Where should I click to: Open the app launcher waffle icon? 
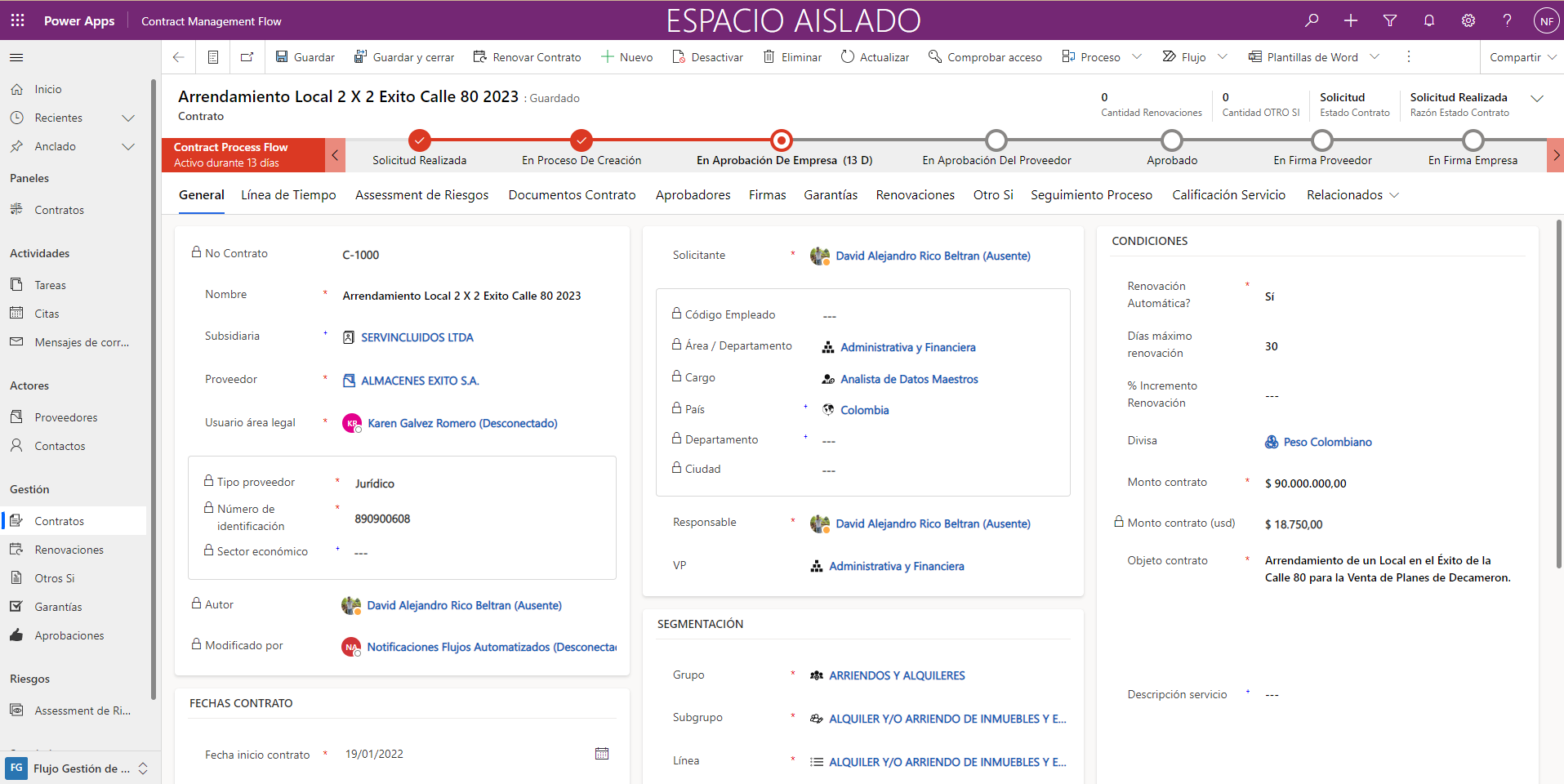17,20
